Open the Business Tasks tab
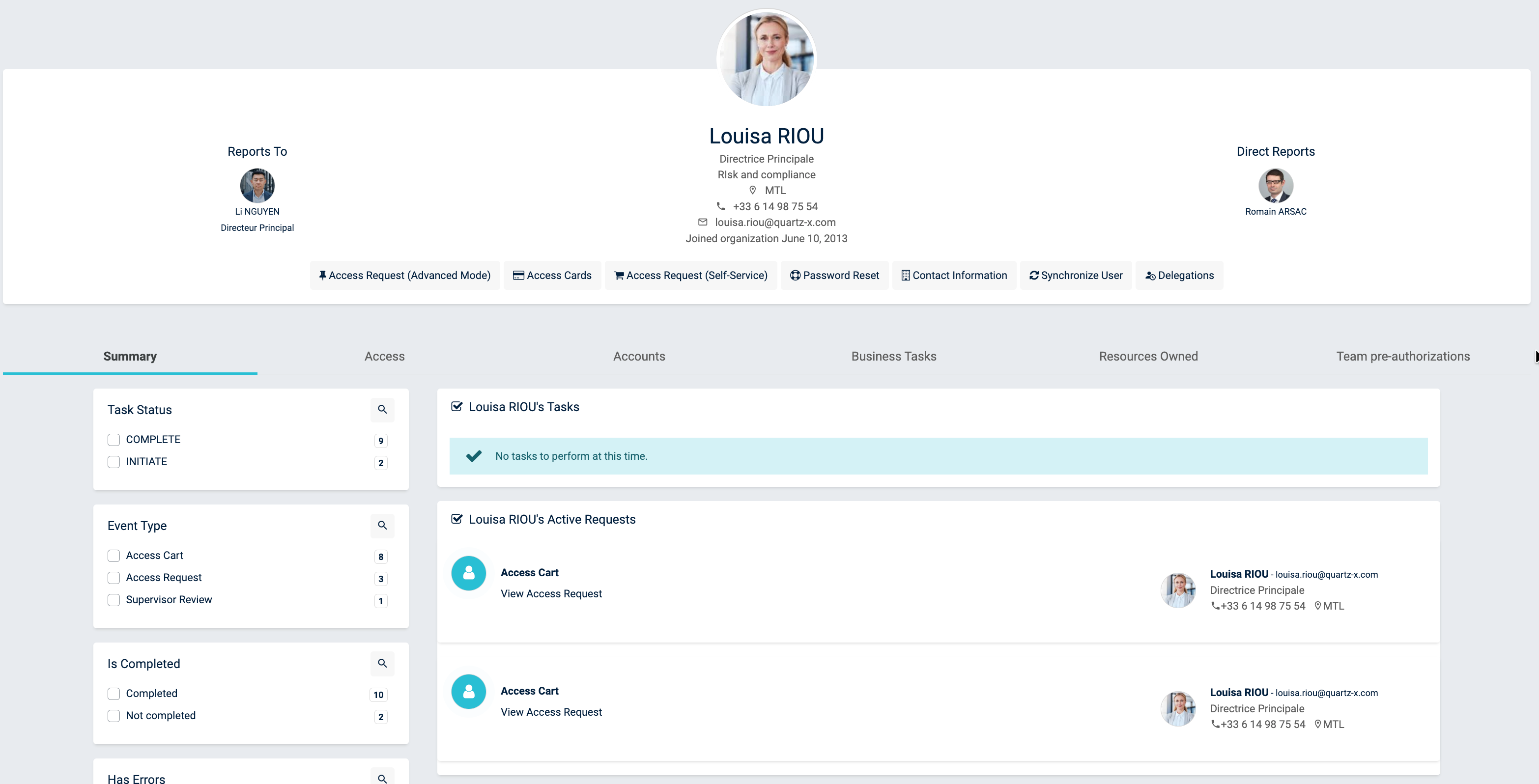The height and width of the screenshot is (784, 1539). [x=893, y=357]
